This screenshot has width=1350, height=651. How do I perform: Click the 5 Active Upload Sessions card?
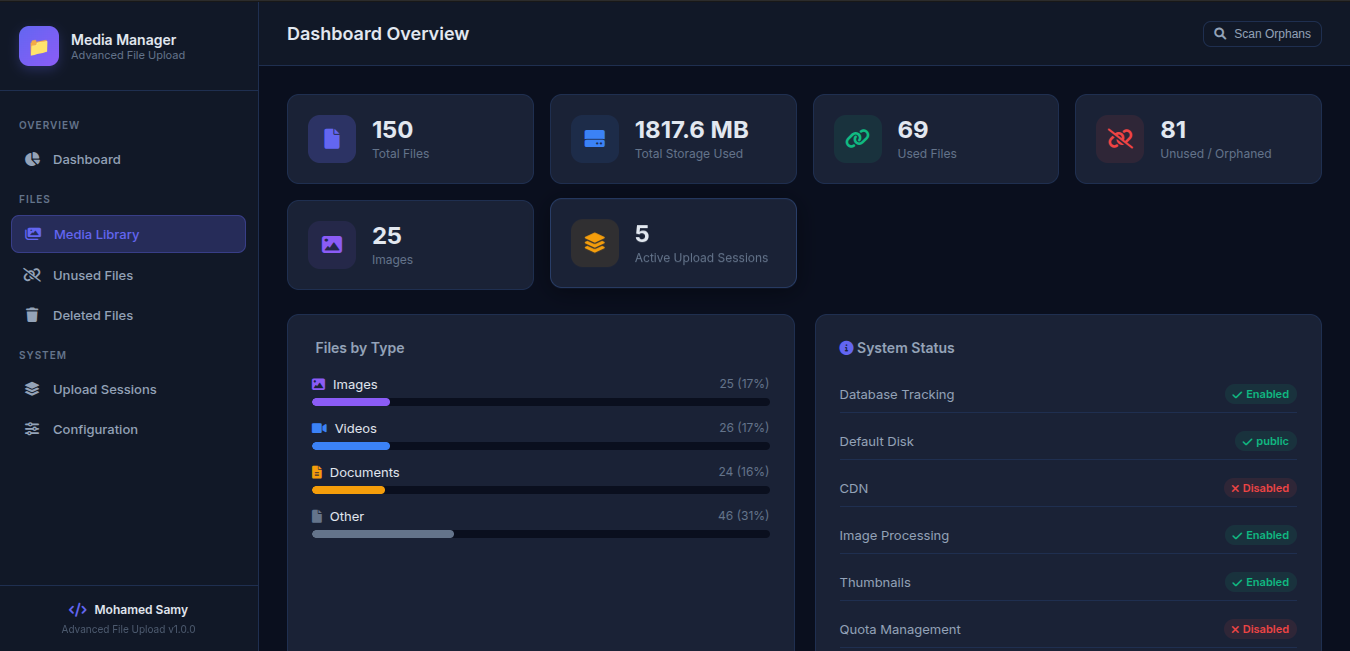673,243
